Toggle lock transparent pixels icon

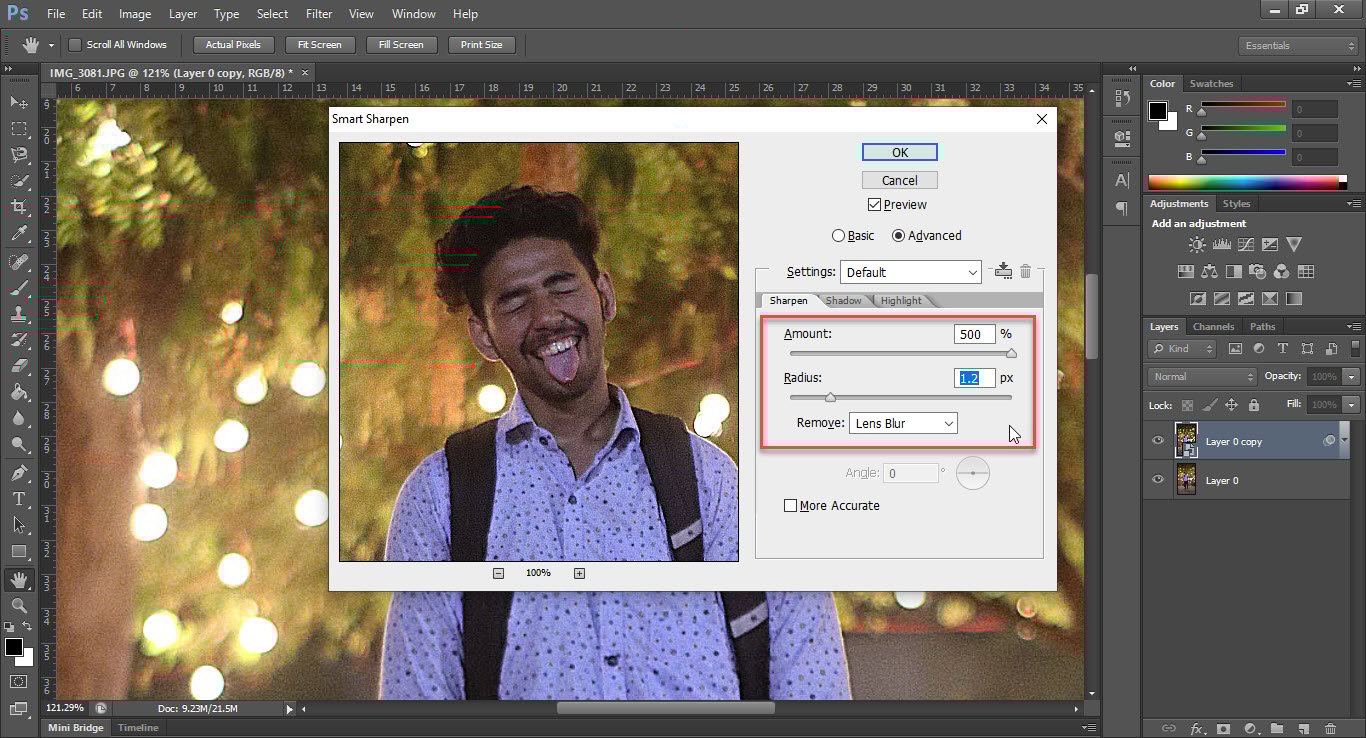pos(1187,405)
